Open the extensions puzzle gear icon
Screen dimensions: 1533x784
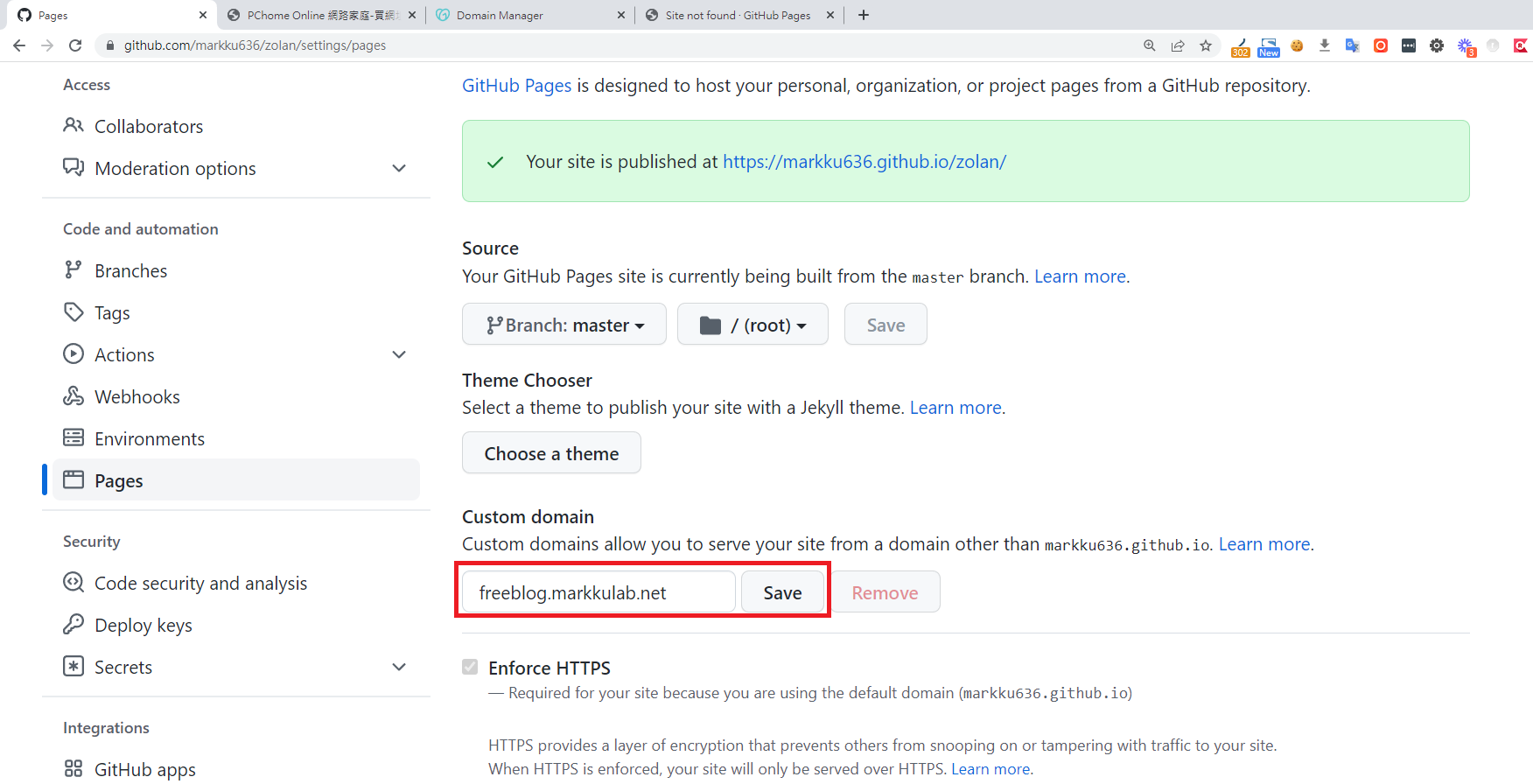pos(1437,45)
